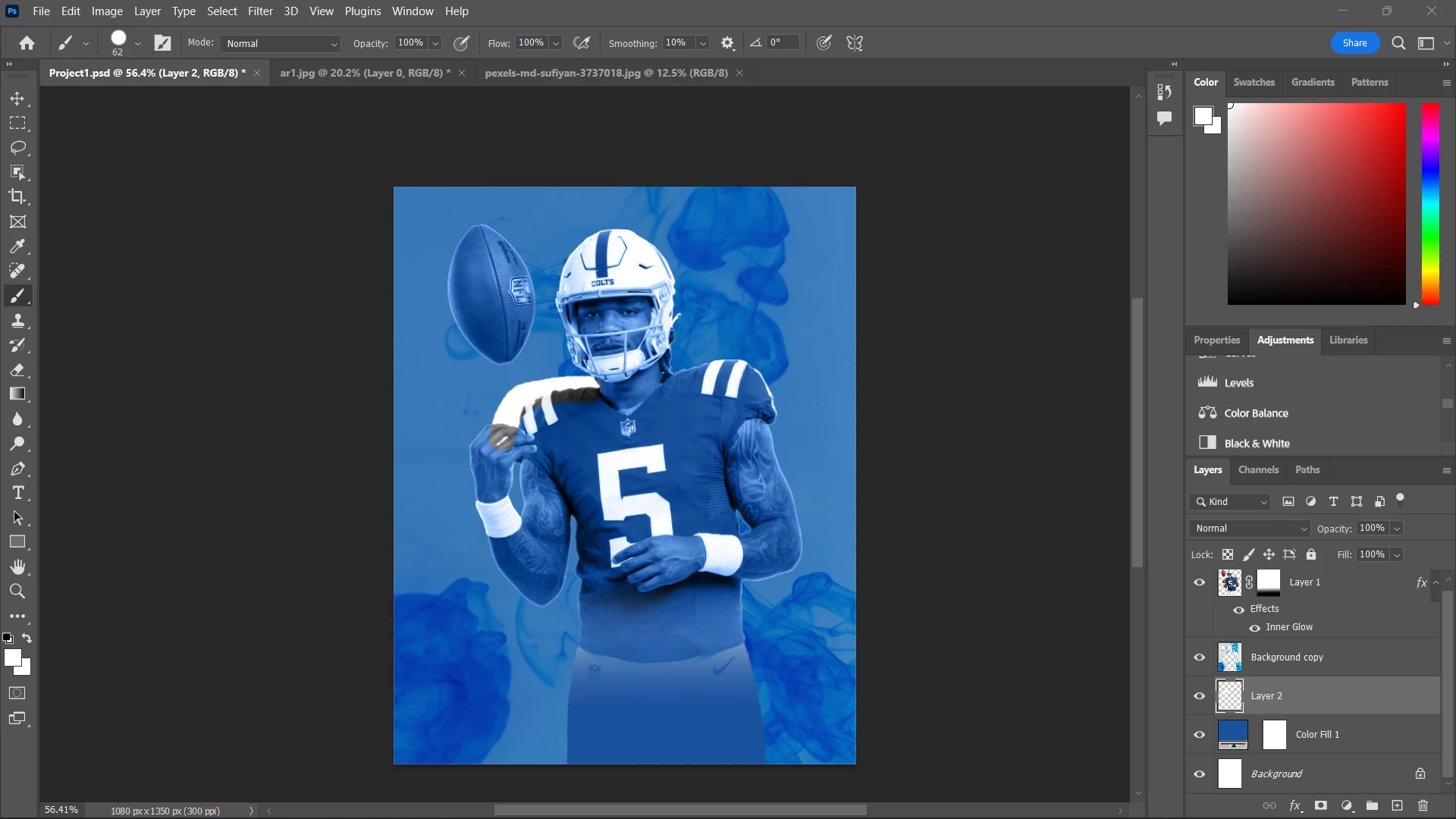Create a new layer icon
The height and width of the screenshot is (819, 1456).
point(1397,805)
